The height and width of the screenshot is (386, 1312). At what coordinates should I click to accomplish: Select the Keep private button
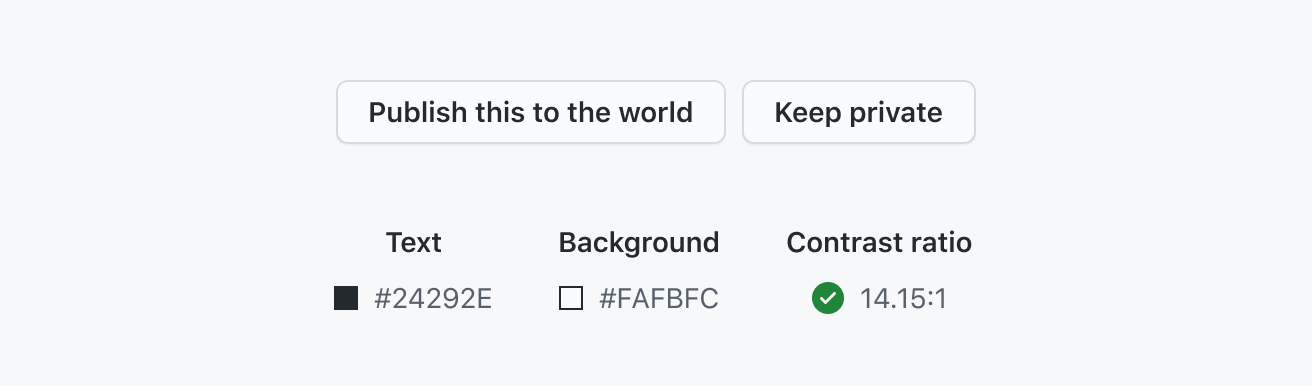859,112
